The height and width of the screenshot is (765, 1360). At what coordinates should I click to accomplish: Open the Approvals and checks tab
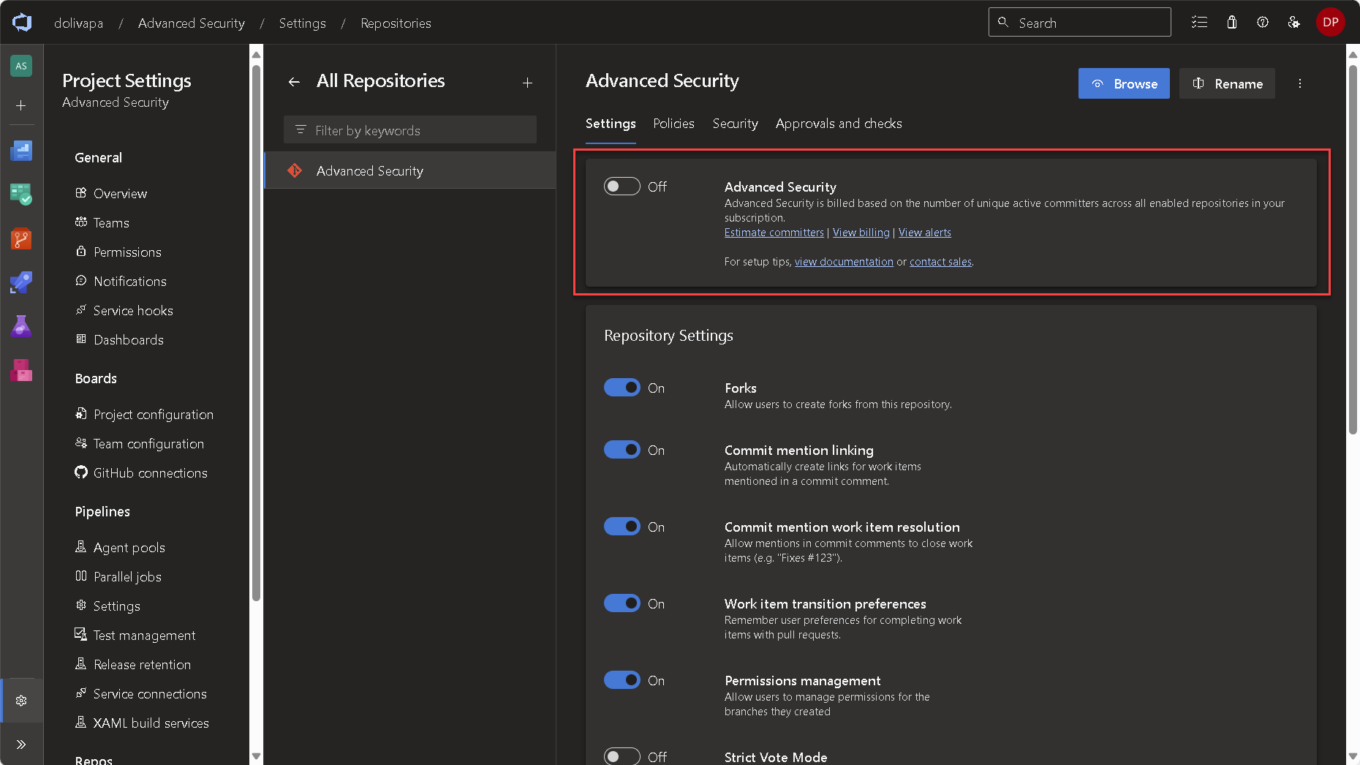point(838,124)
